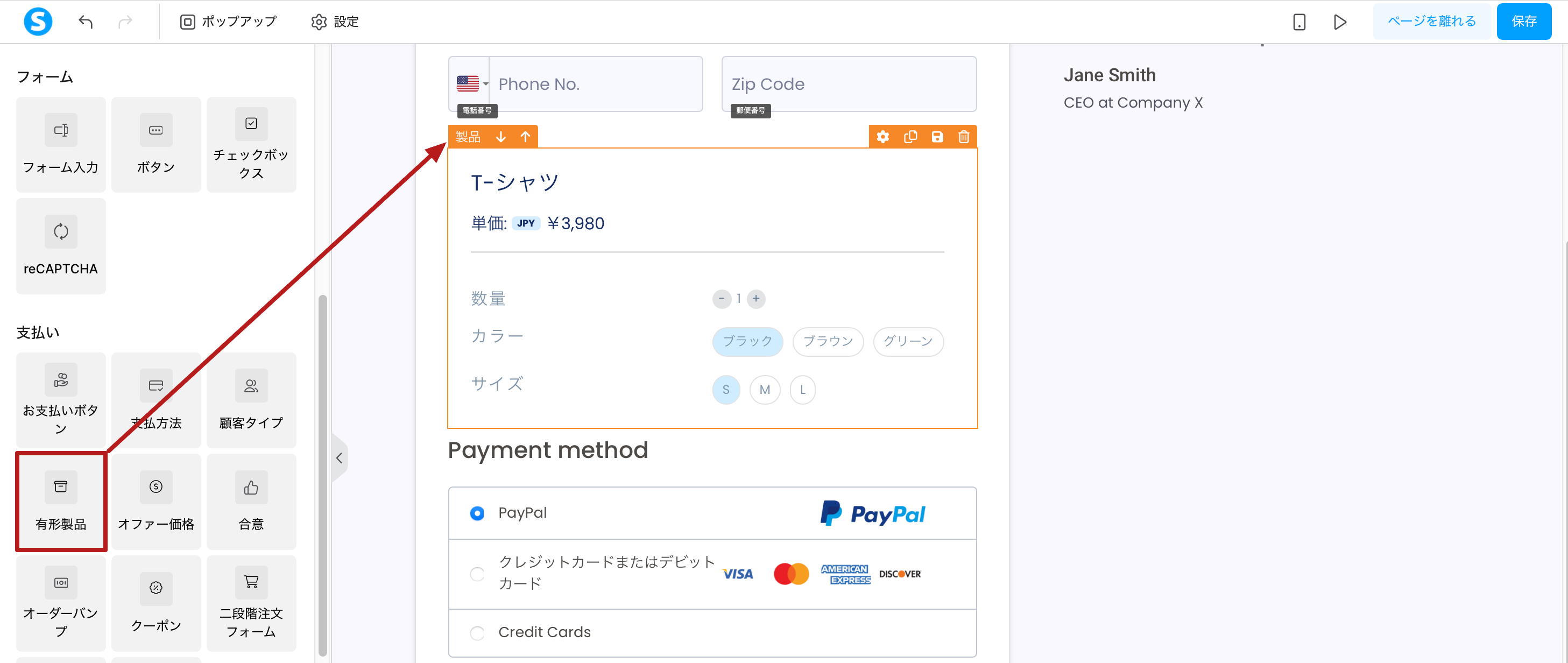This screenshot has width=1568, height=663.
Task: Move product block down with arrow
Action: pos(500,136)
